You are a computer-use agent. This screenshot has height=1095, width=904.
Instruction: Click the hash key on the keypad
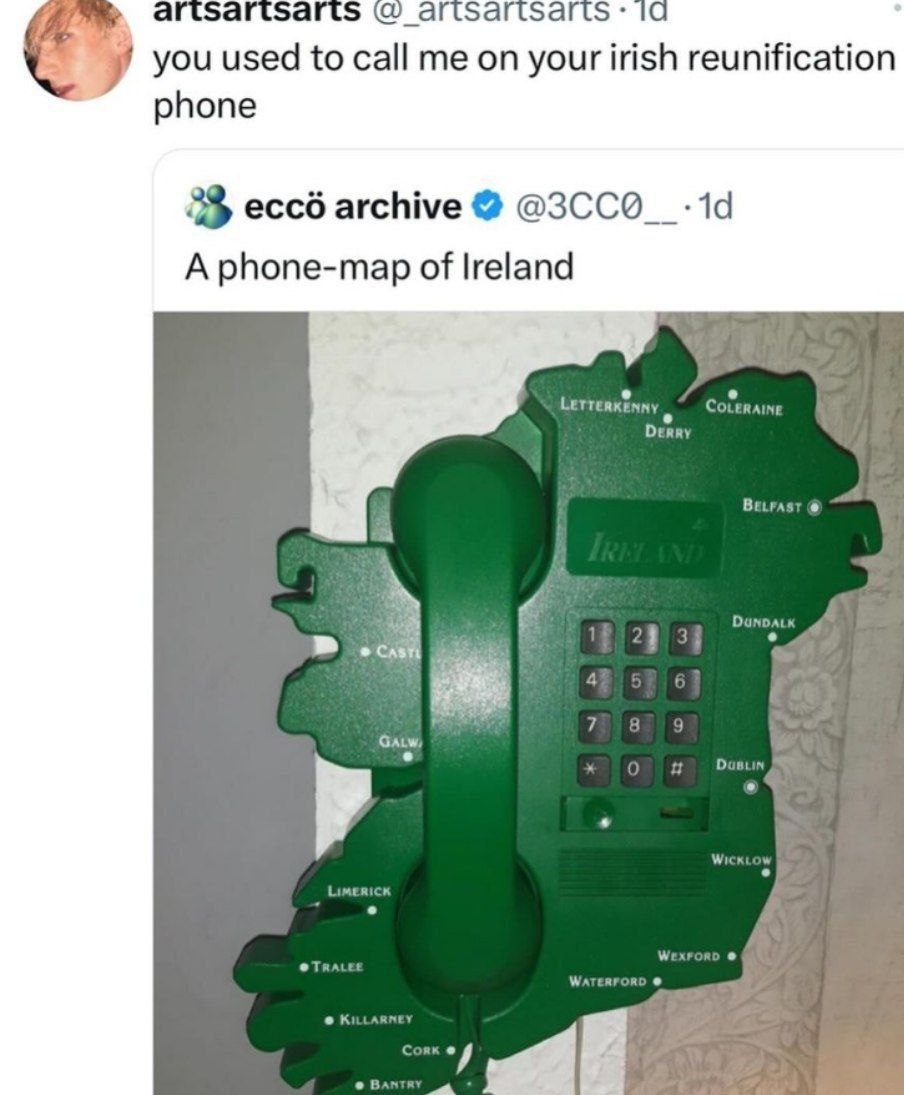click(676, 770)
